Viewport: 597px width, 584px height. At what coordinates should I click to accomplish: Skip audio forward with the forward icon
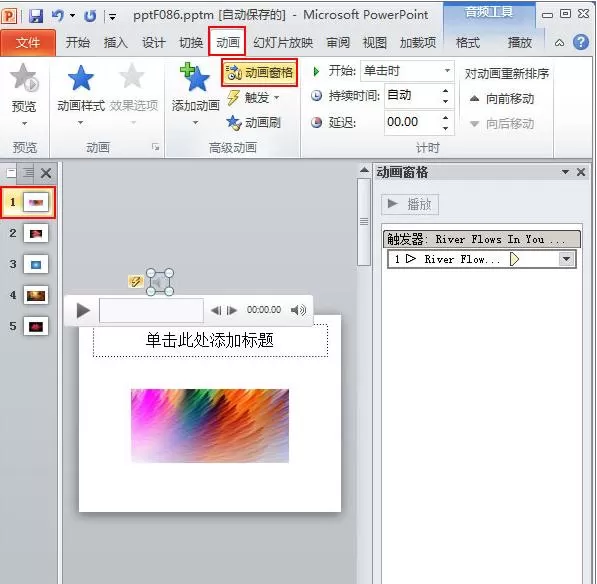[x=231, y=311]
